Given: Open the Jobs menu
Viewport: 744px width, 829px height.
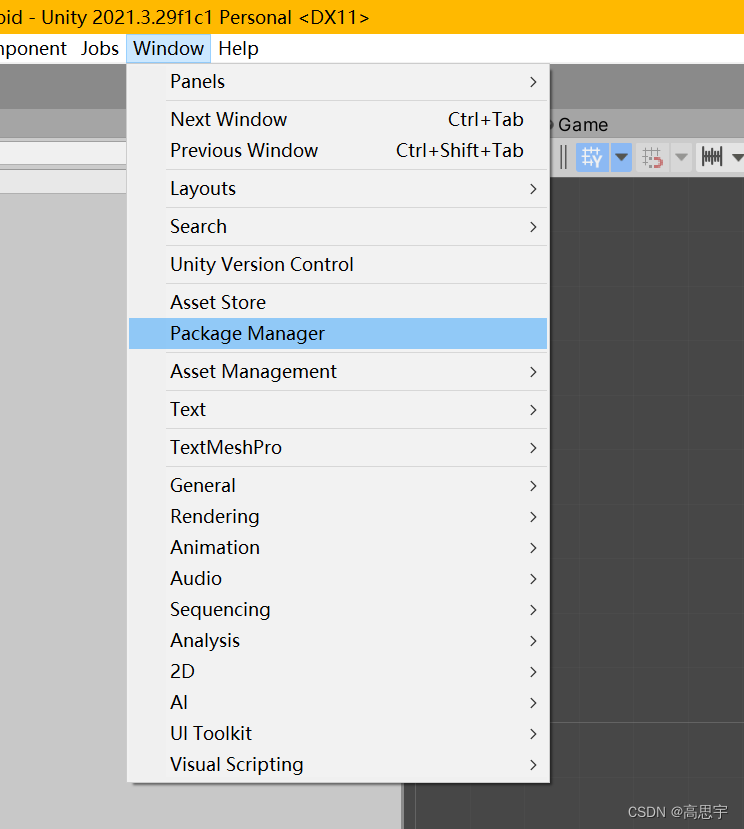Looking at the screenshot, I should [x=99, y=49].
